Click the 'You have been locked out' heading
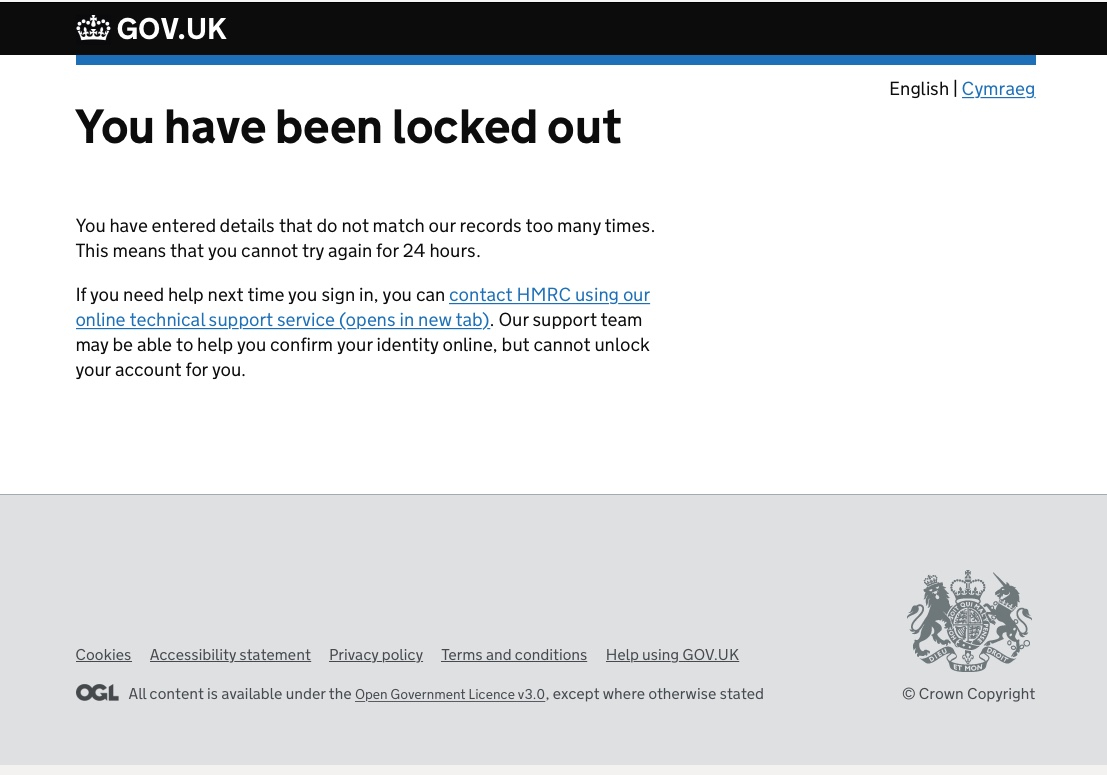Viewport: 1107px width, 775px height. click(348, 127)
